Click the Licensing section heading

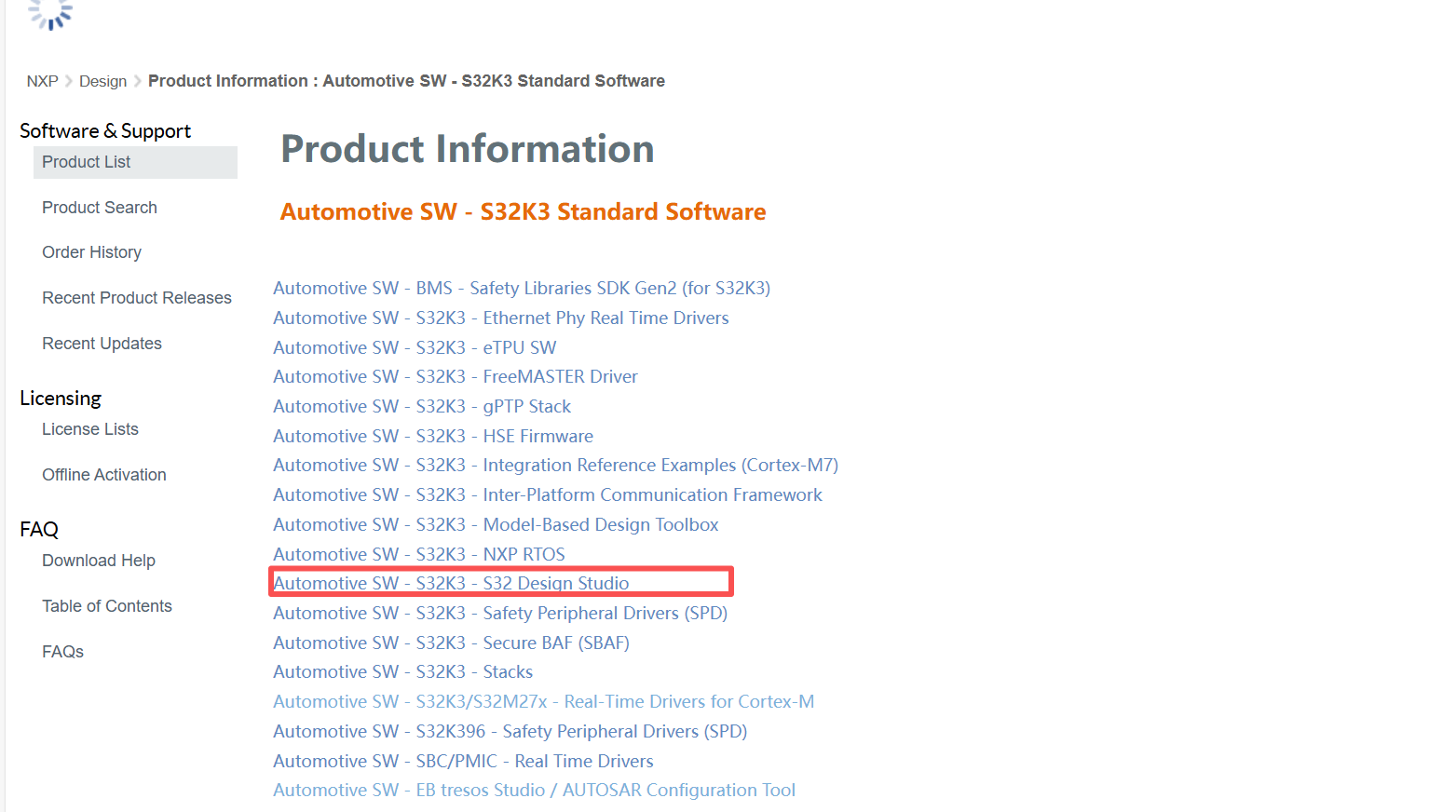click(x=61, y=399)
